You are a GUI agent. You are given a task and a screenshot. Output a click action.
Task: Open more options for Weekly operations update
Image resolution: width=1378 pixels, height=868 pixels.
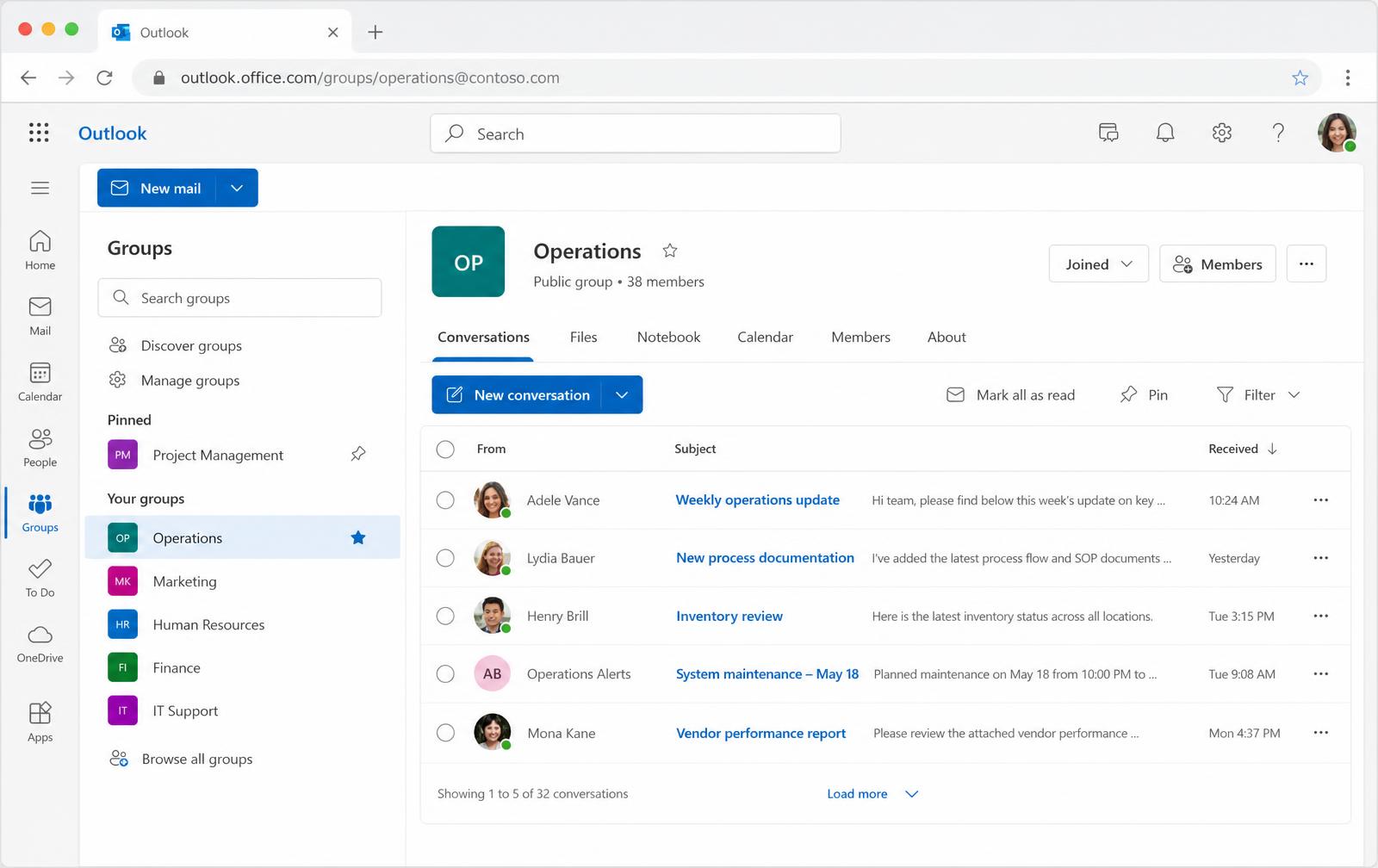1321,500
